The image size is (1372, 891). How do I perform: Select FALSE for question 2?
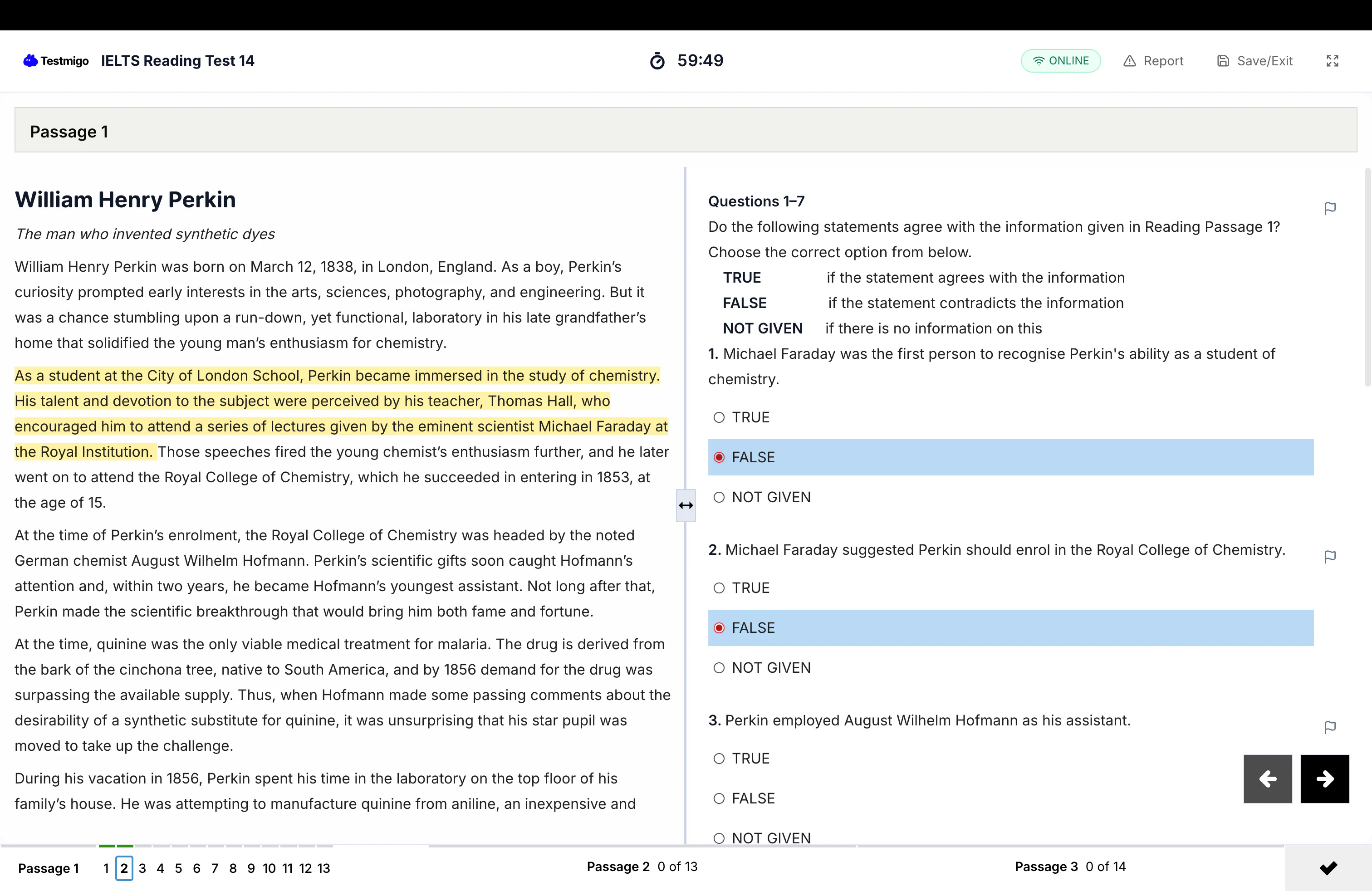tap(719, 627)
